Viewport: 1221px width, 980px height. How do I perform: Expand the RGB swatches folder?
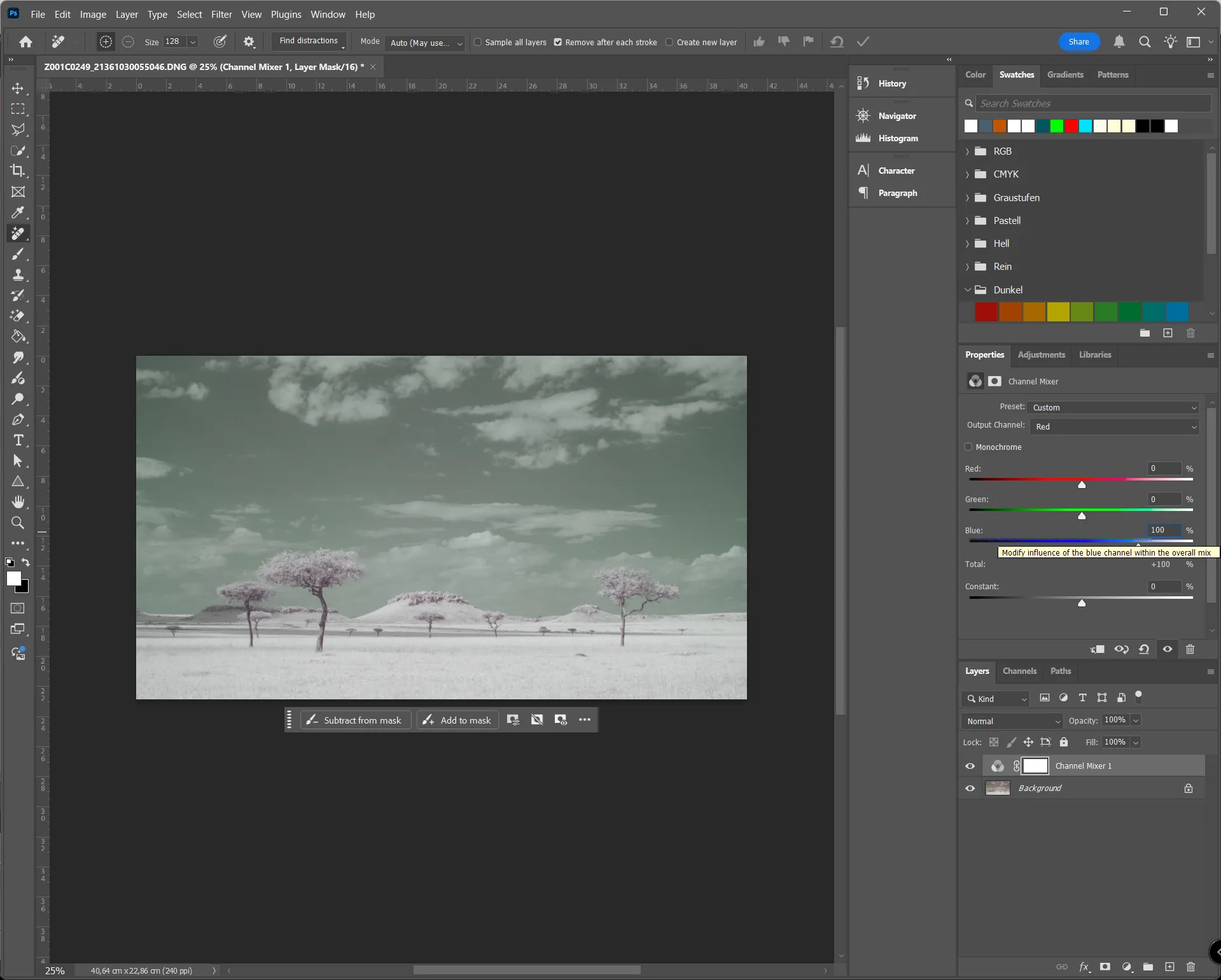click(967, 151)
